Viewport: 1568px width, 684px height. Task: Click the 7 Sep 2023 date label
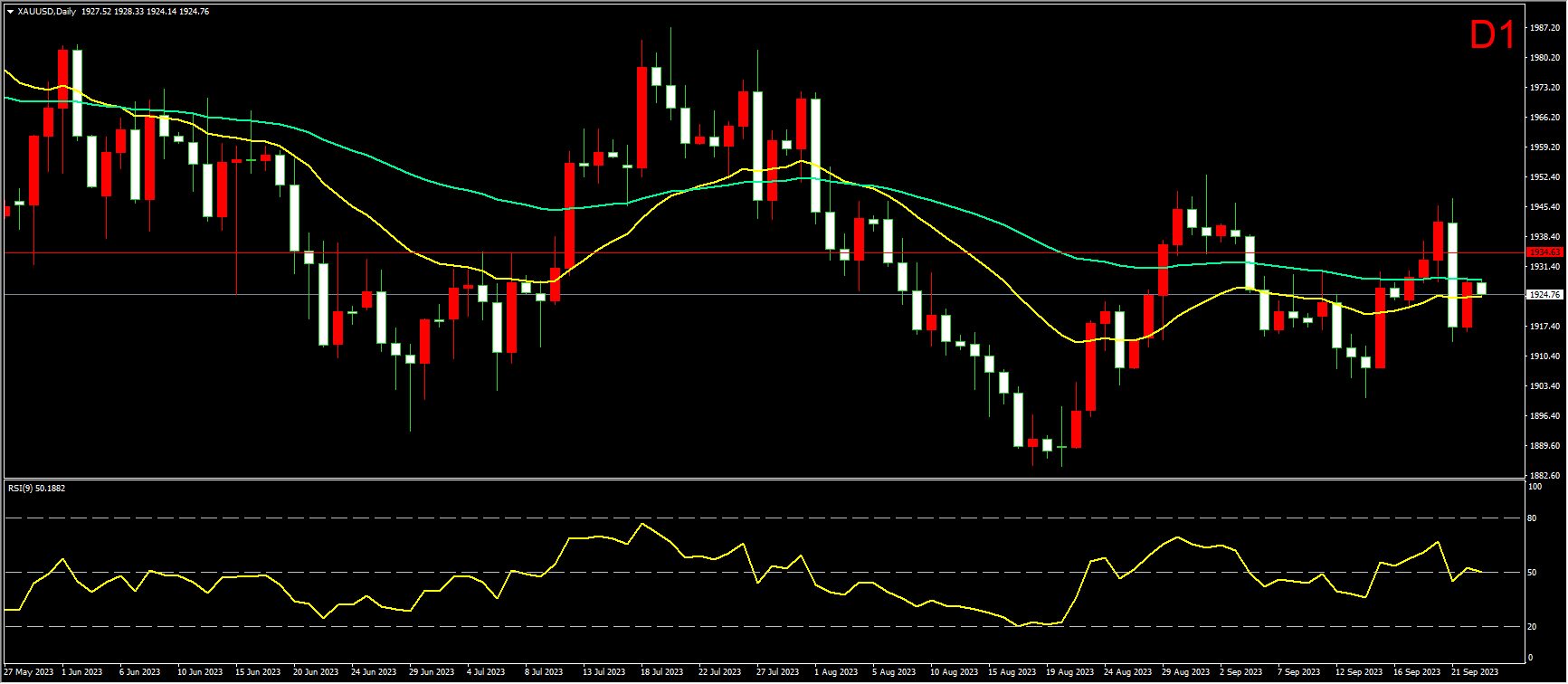[1299, 672]
